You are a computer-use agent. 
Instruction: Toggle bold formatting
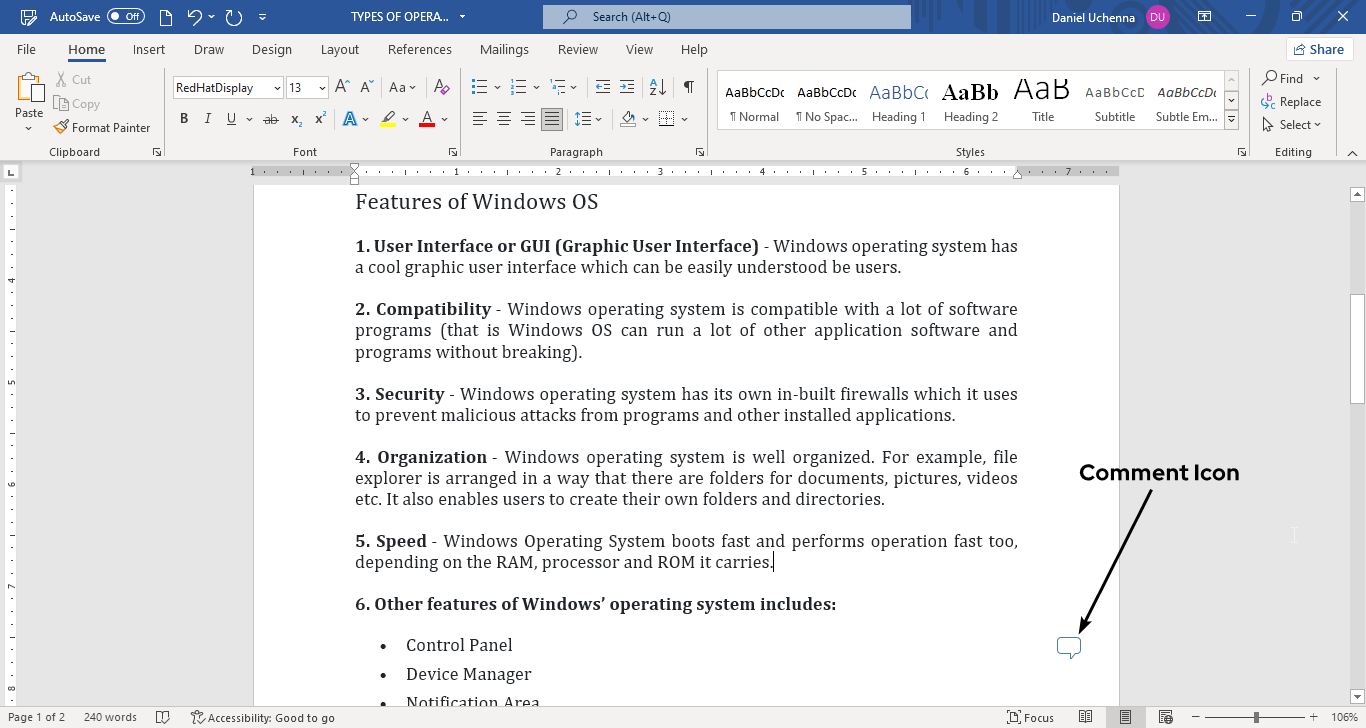point(184,119)
